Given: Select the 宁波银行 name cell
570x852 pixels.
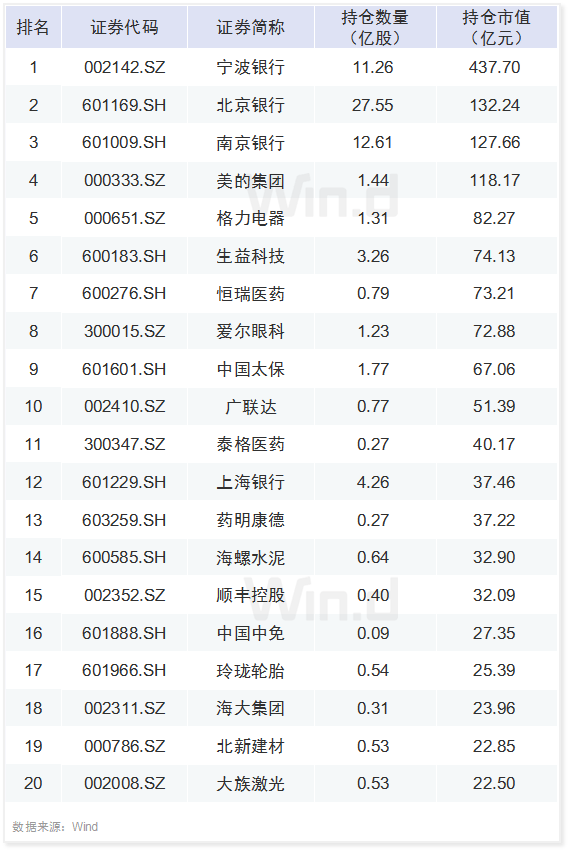Looking at the screenshot, I should tap(250, 67).
